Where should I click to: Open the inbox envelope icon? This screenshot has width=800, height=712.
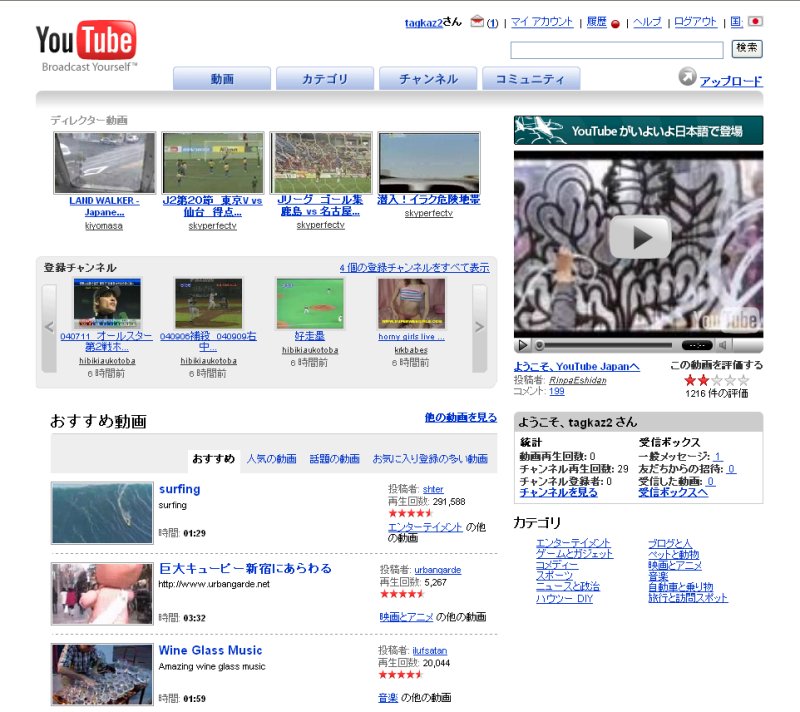(477, 21)
